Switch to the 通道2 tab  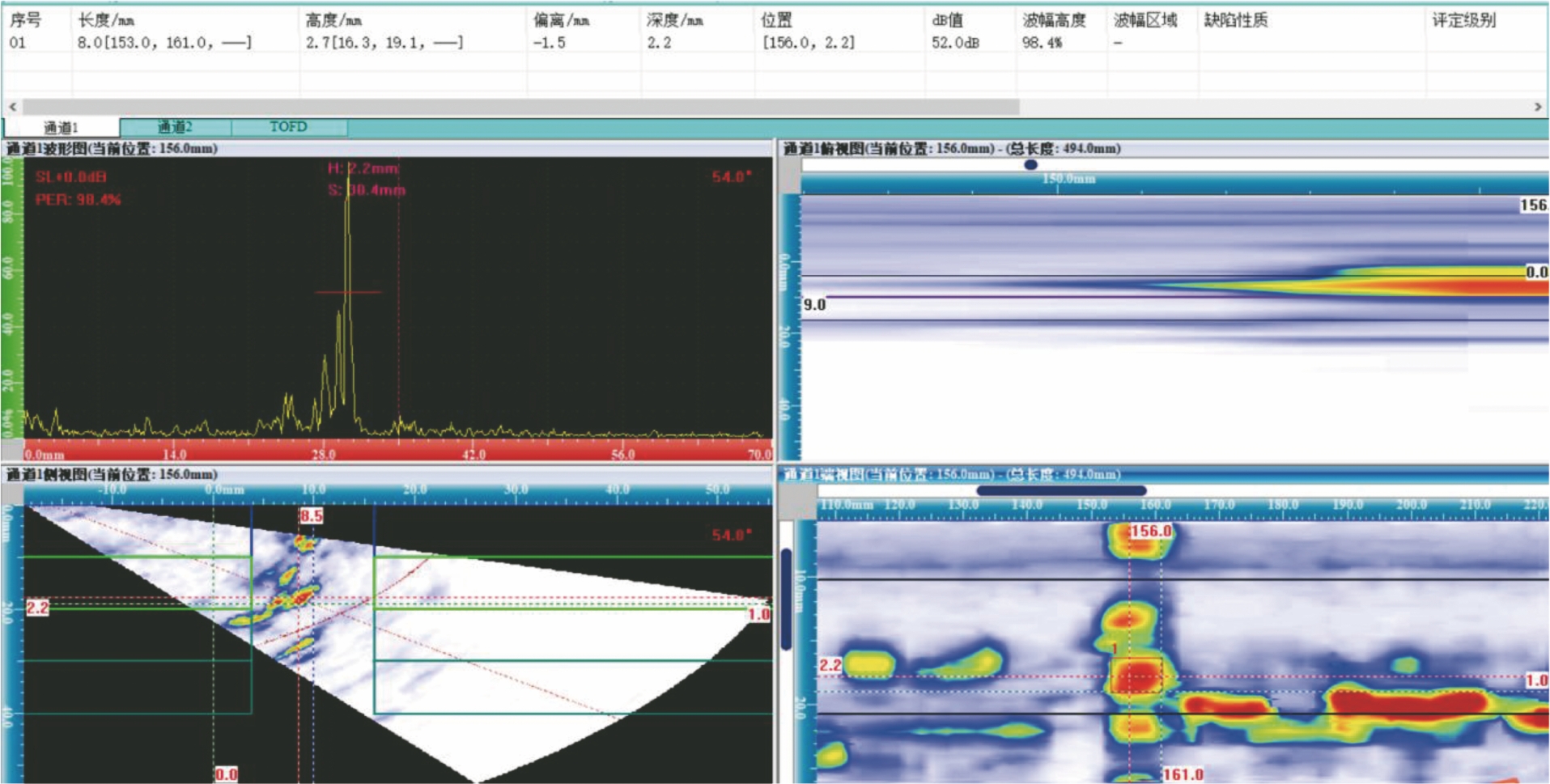(x=175, y=127)
